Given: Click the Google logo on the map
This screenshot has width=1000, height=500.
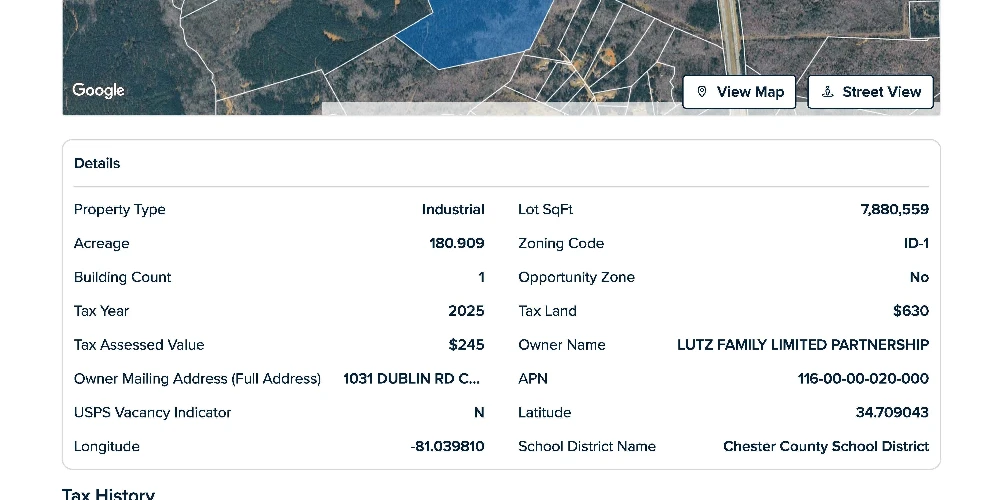Looking at the screenshot, I should tap(98, 91).
